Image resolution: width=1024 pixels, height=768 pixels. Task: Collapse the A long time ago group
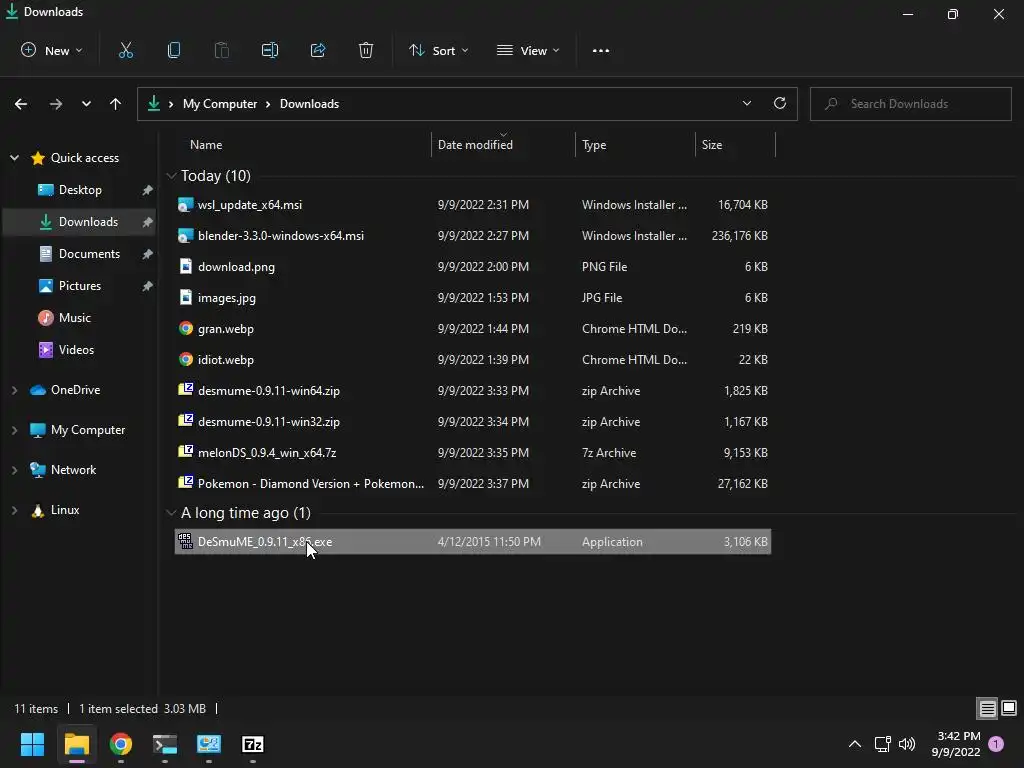pyautogui.click(x=171, y=513)
